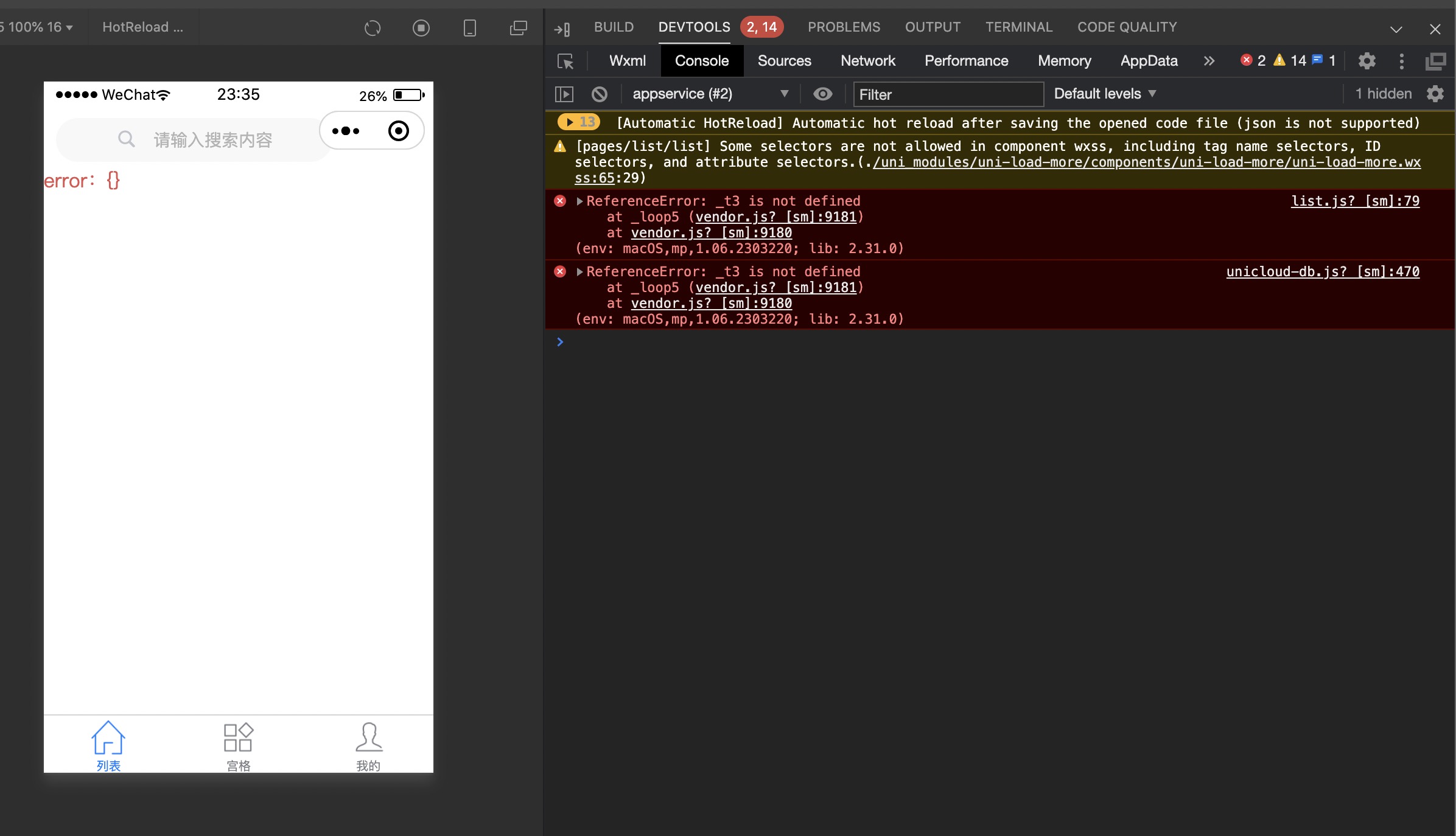
Task: Click the inspect element selector icon
Action: tap(565, 61)
